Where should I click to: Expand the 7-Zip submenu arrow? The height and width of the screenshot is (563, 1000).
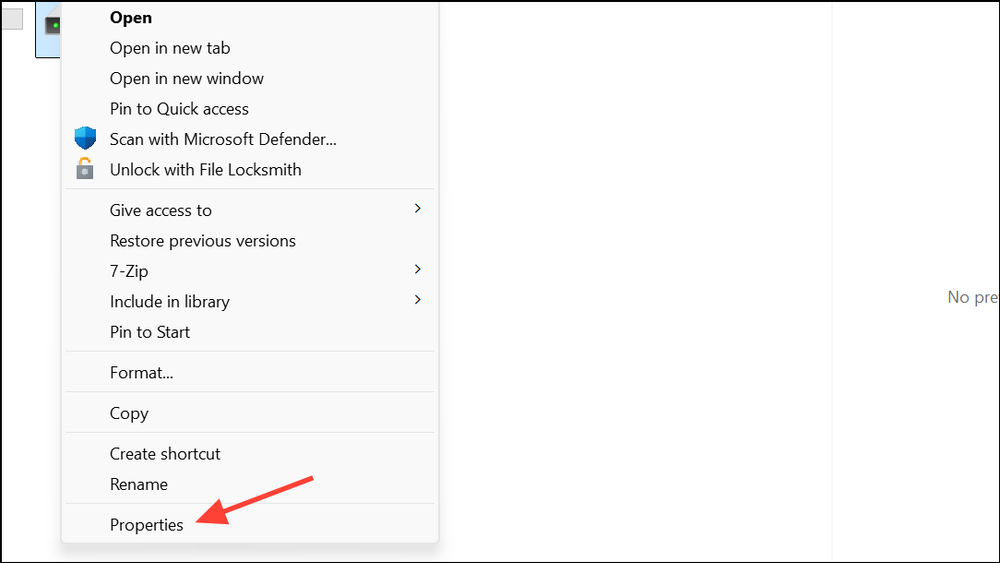(x=417, y=269)
